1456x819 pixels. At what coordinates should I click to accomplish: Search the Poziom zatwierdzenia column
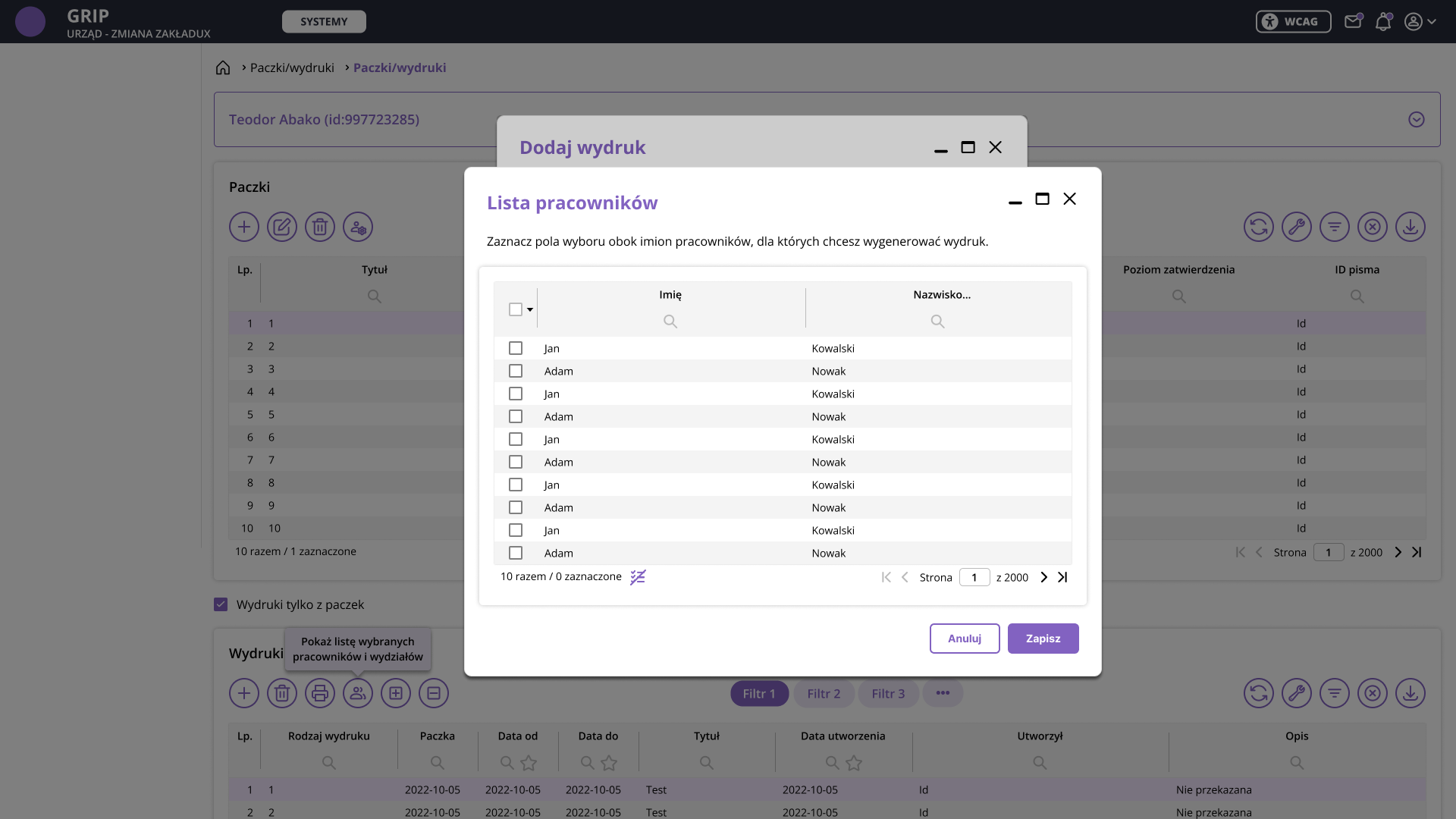[x=1179, y=297]
